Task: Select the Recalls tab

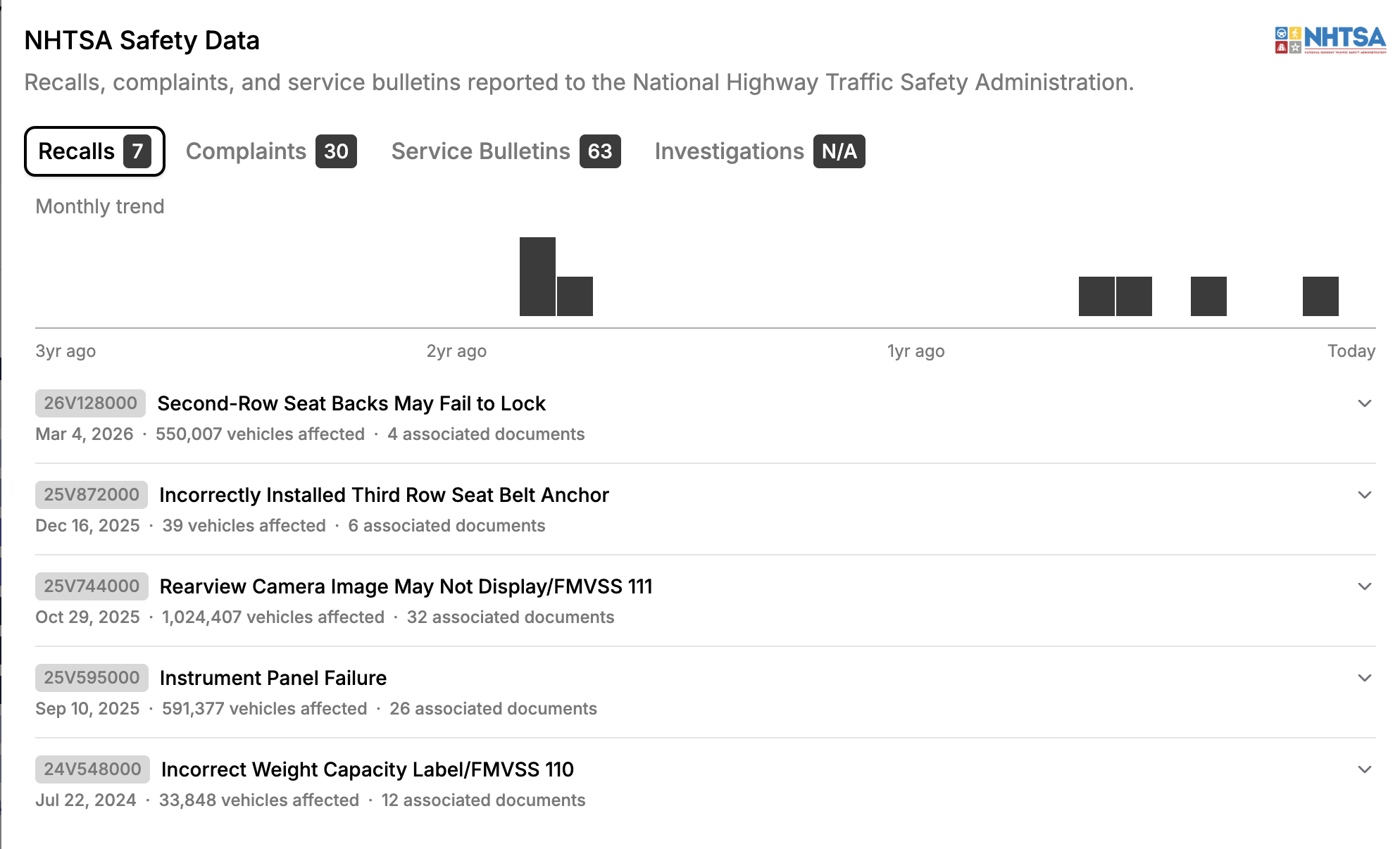Action: click(94, 151)
